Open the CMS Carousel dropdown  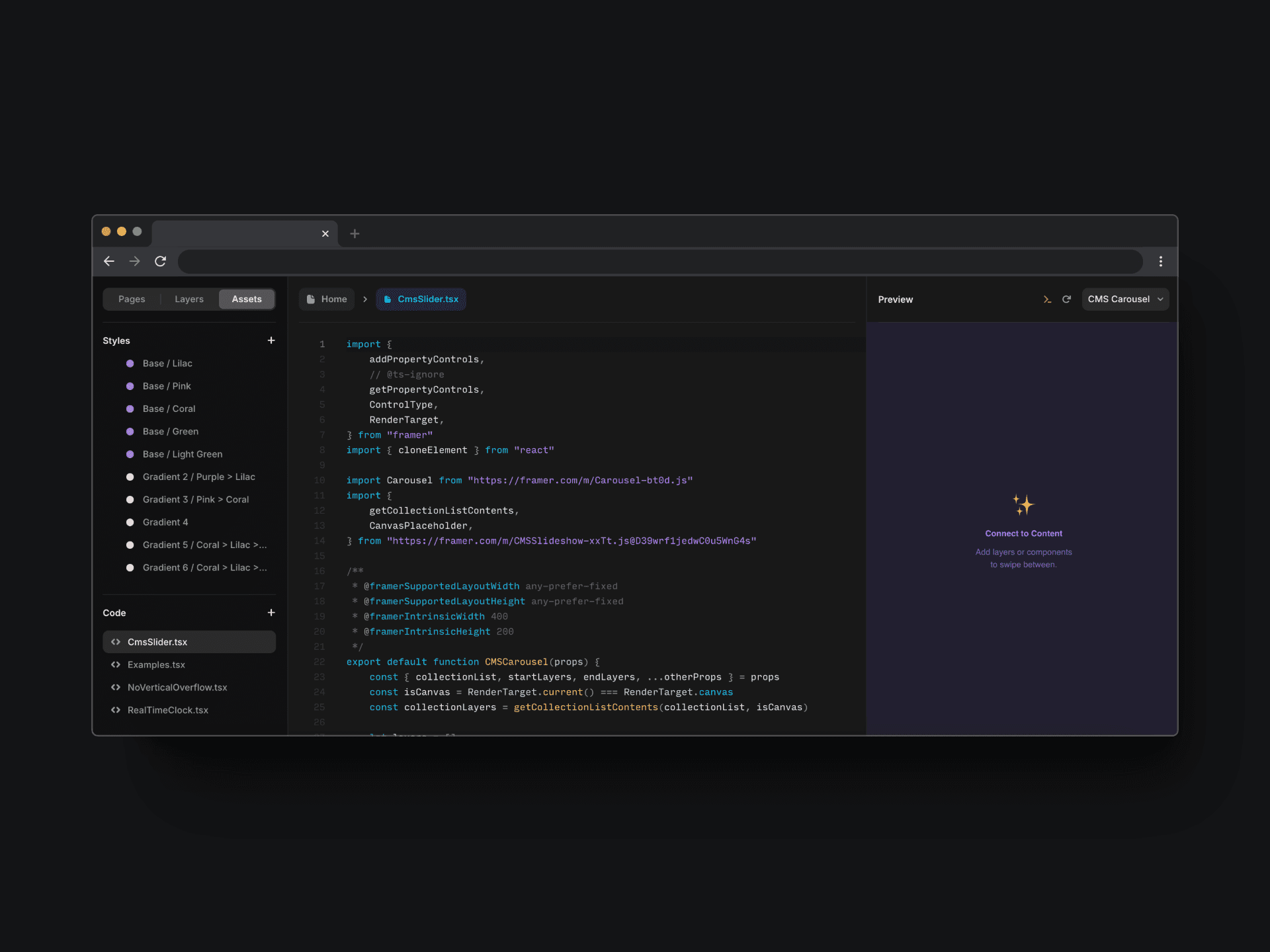pos(1125,299)
